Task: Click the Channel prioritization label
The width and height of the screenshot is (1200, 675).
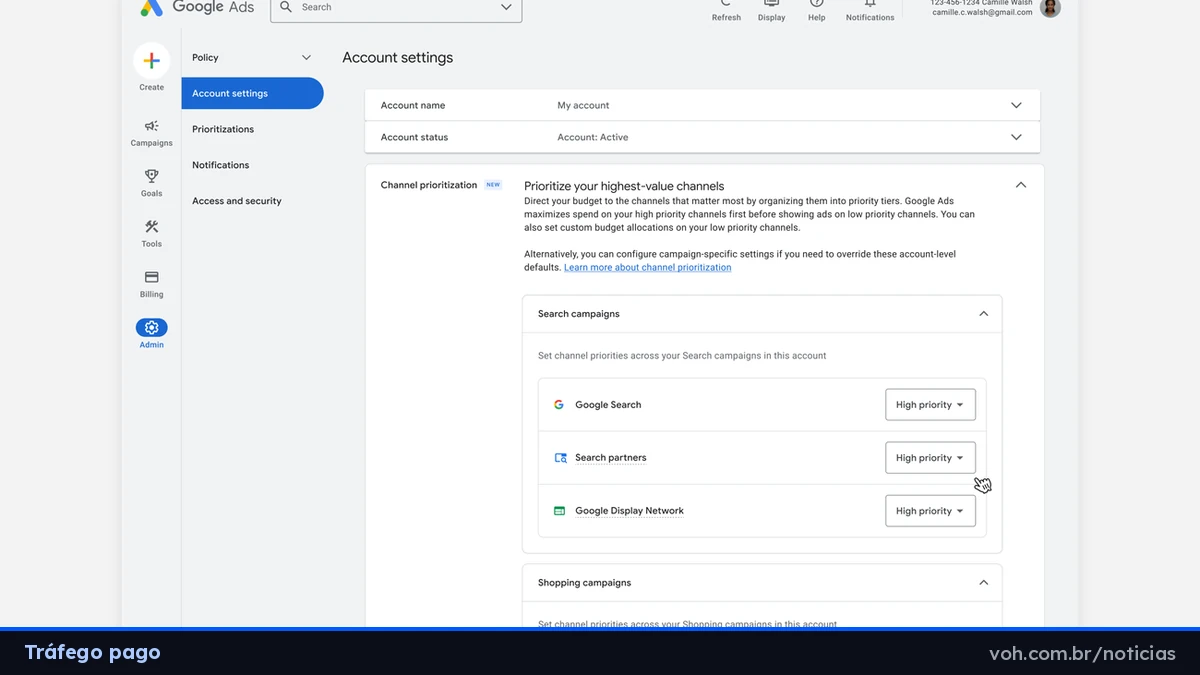Action: pos(429,185)
